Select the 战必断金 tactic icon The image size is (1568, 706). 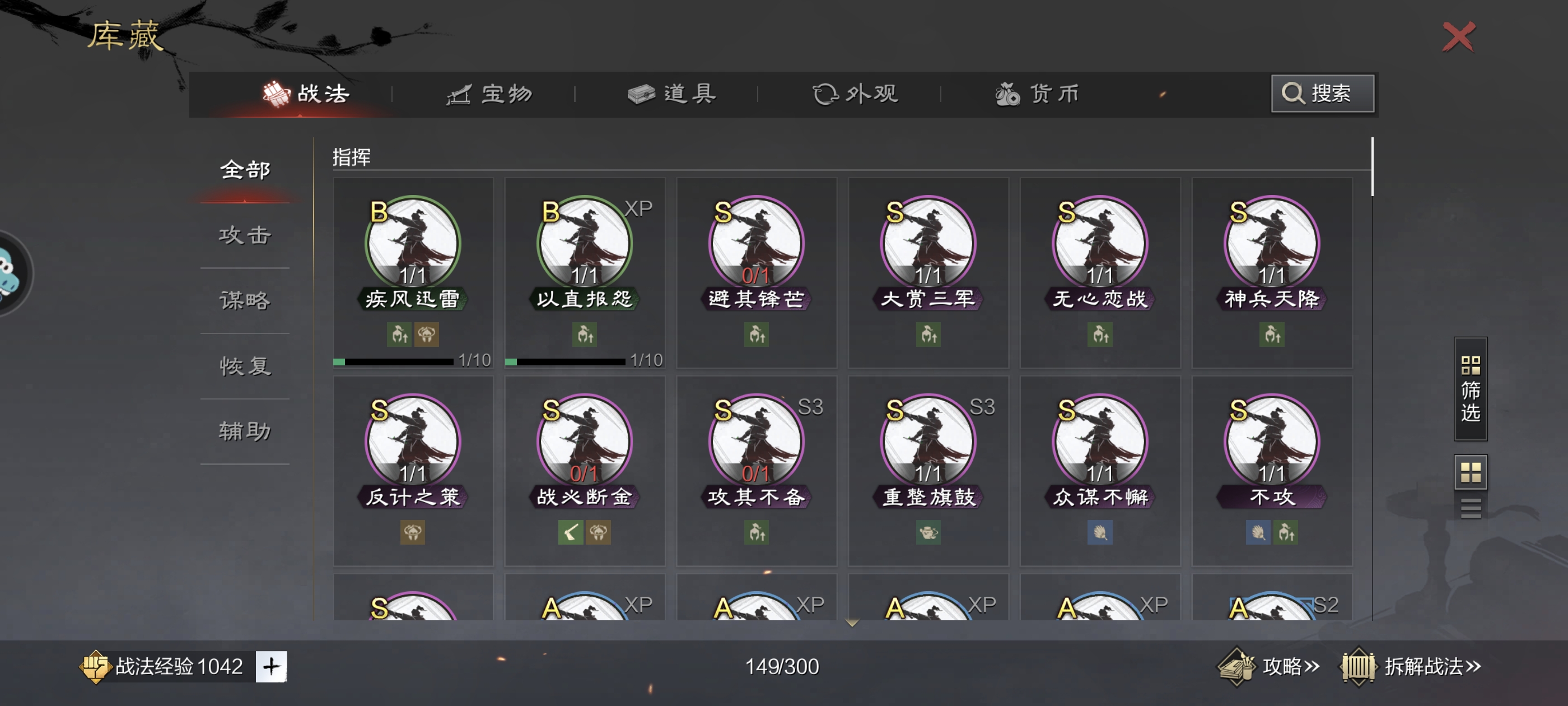pyautogui.click(x=584, y=442)
